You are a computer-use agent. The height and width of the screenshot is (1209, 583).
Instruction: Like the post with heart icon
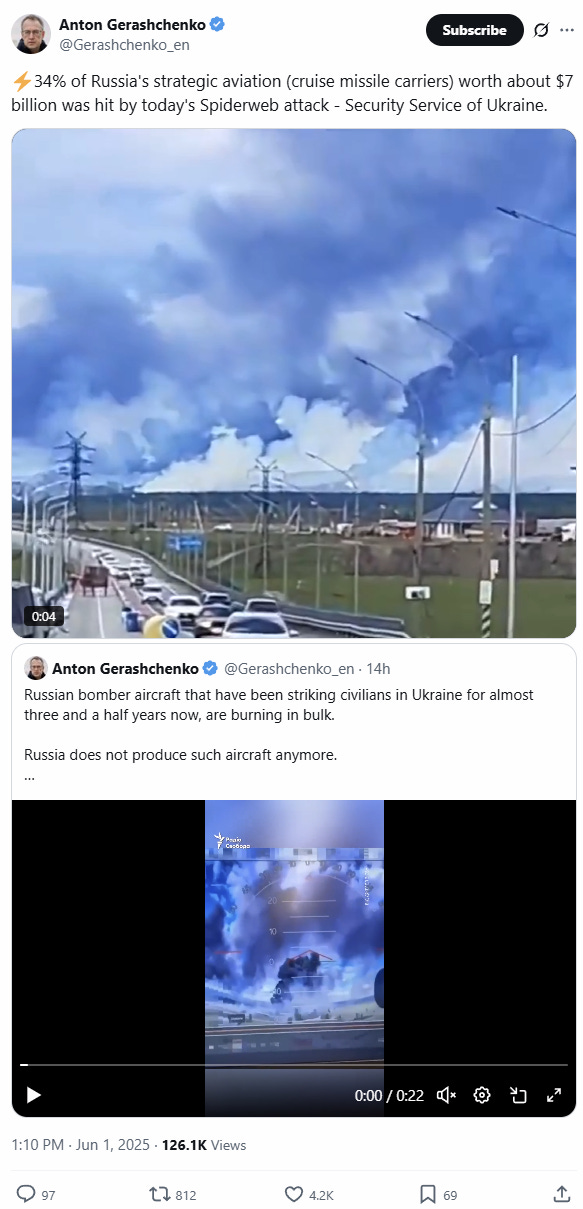294,1194
